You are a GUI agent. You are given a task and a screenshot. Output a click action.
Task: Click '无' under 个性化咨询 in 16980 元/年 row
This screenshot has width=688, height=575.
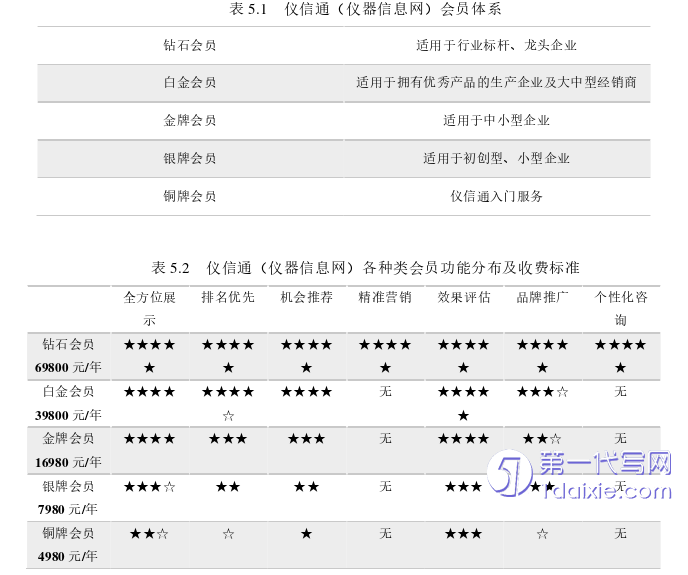point(620,438)
